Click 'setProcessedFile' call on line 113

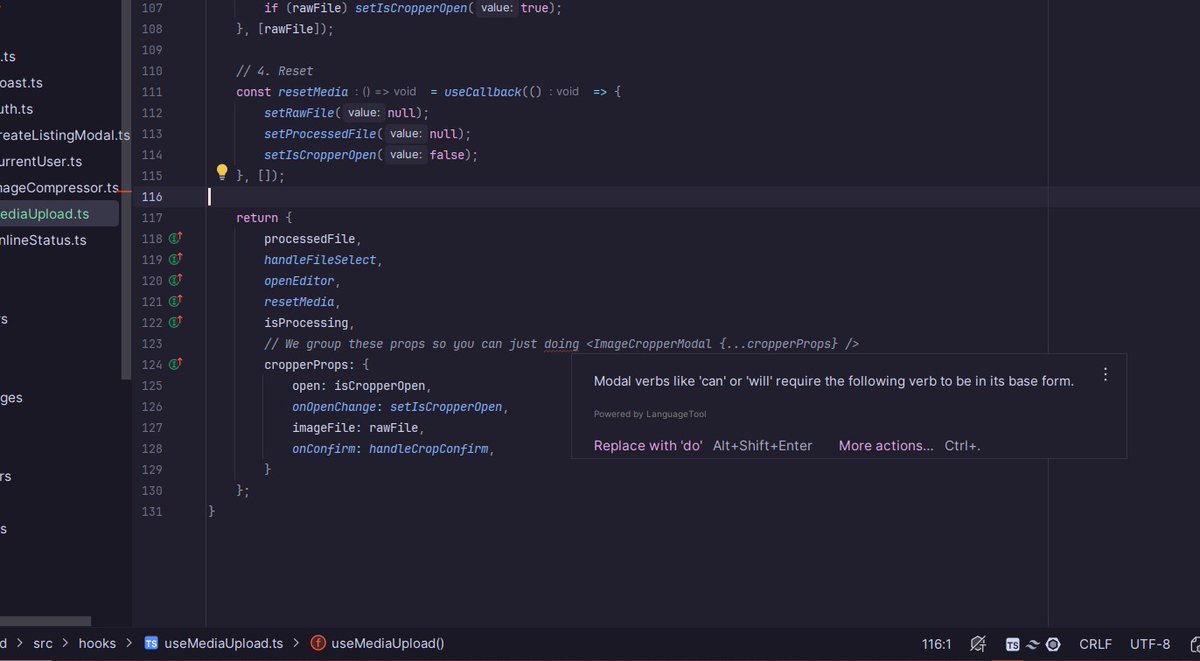coord(321,134)
